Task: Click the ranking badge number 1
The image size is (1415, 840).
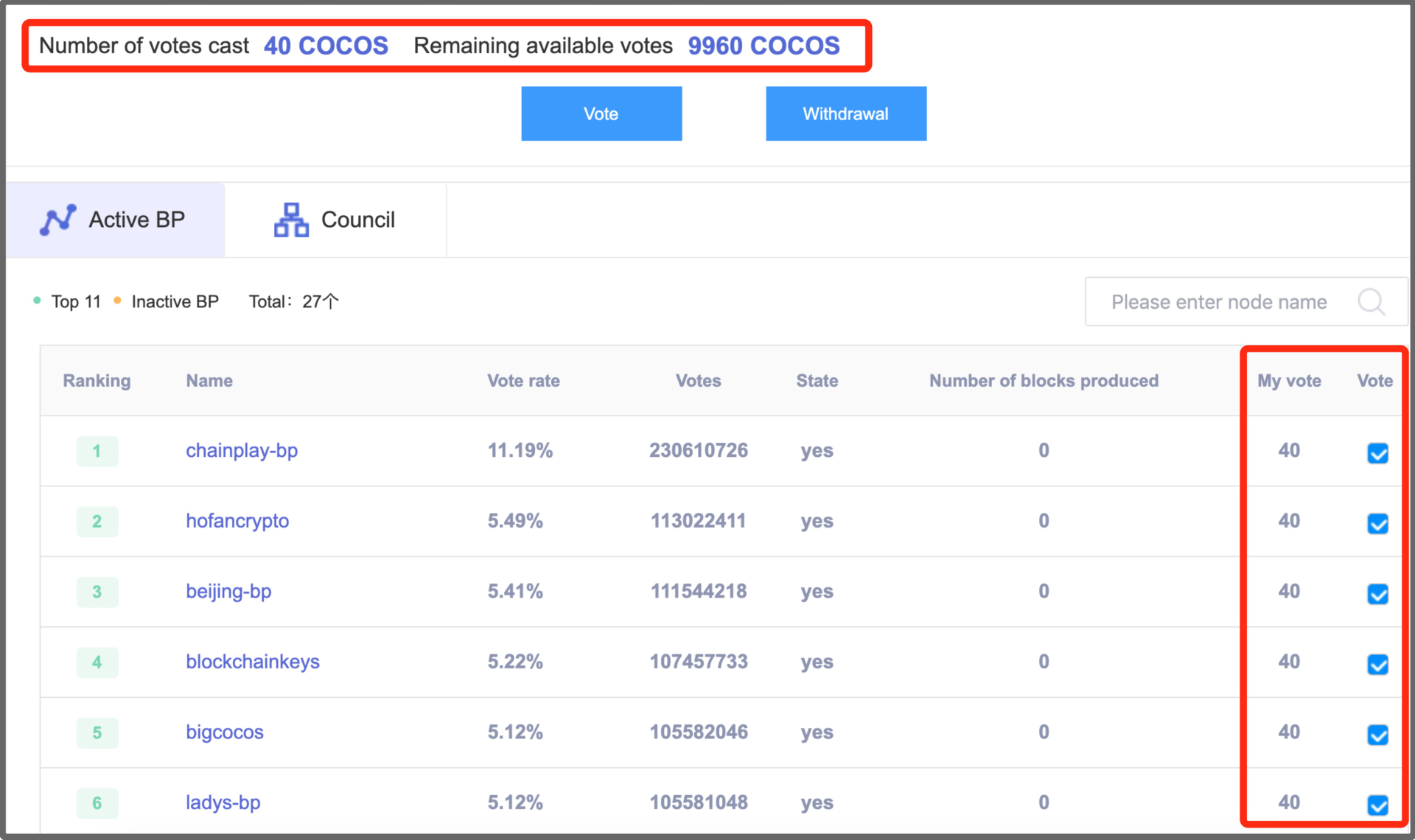Action: point(97,451)
